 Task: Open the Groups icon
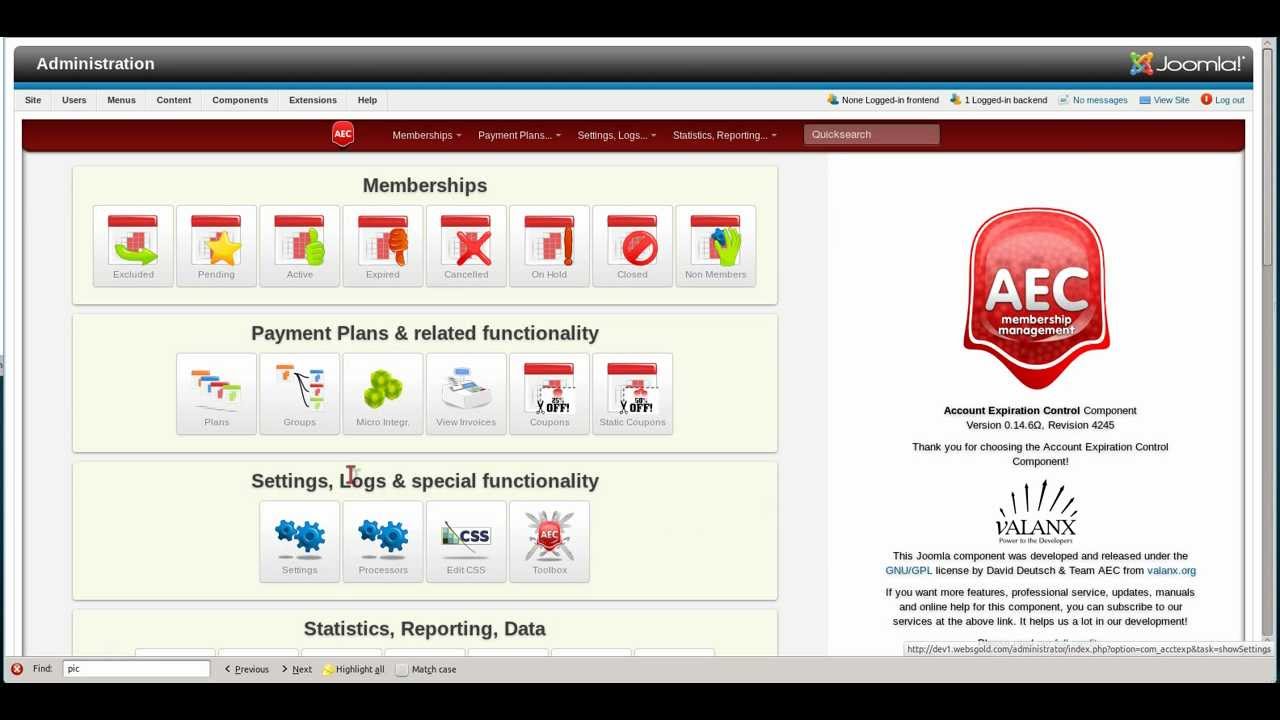(x=299, y=394)
